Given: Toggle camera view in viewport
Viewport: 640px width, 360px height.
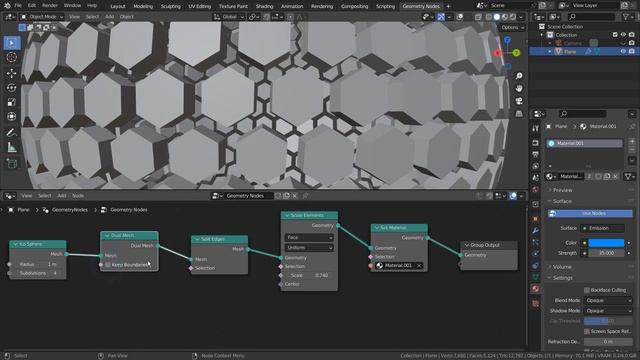Looking at the screenshot, I should click(519, 101).
